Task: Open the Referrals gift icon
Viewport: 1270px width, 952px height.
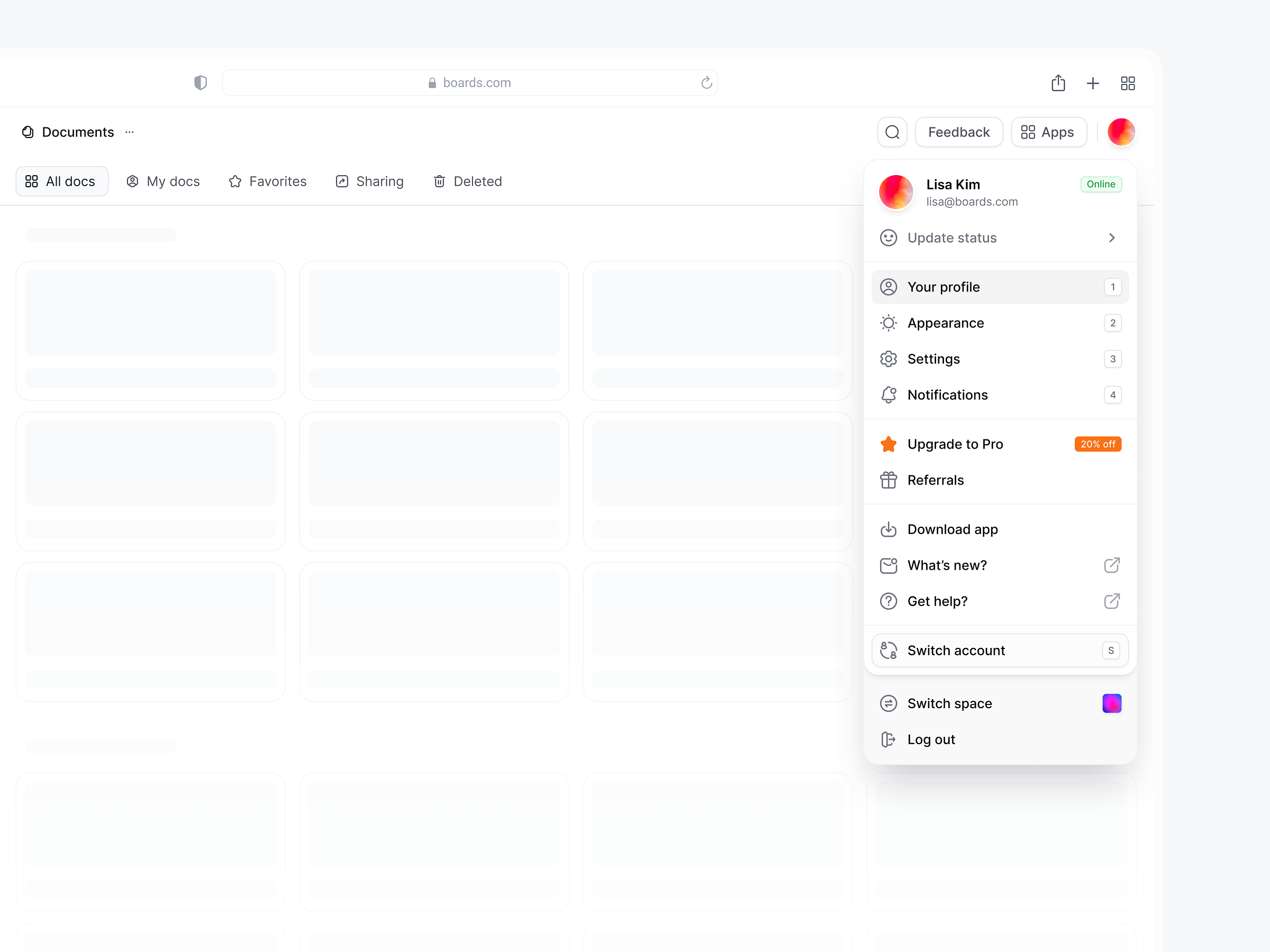Action: (889, 480)
